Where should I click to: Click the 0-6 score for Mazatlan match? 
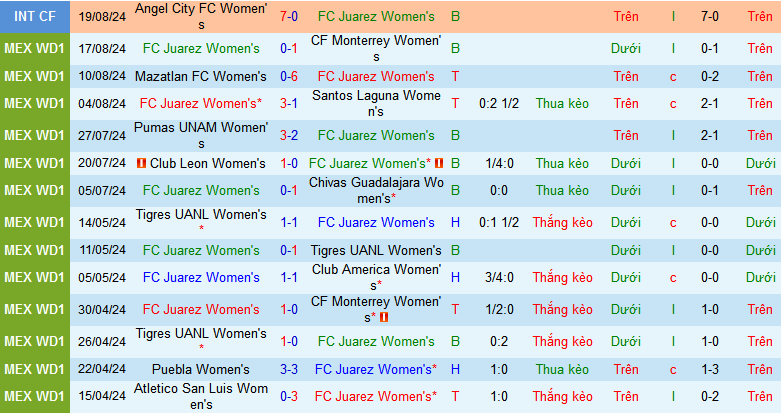287,76
